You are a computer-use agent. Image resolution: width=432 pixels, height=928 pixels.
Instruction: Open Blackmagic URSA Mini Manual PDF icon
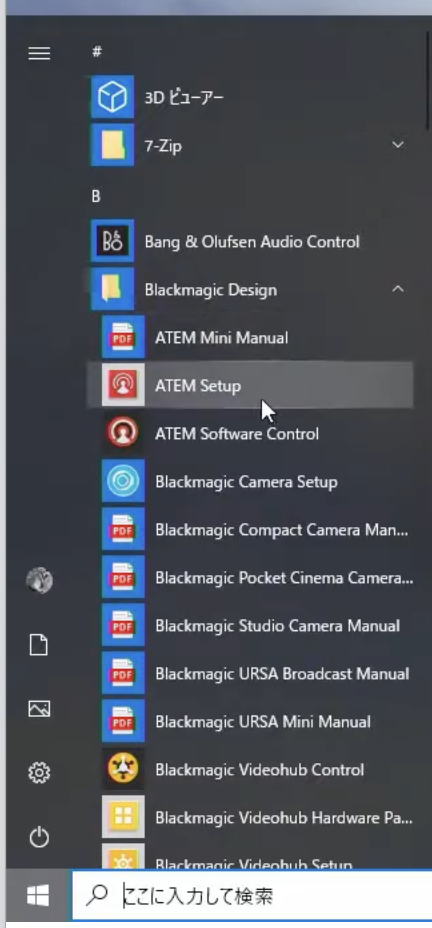click(123, 721)
